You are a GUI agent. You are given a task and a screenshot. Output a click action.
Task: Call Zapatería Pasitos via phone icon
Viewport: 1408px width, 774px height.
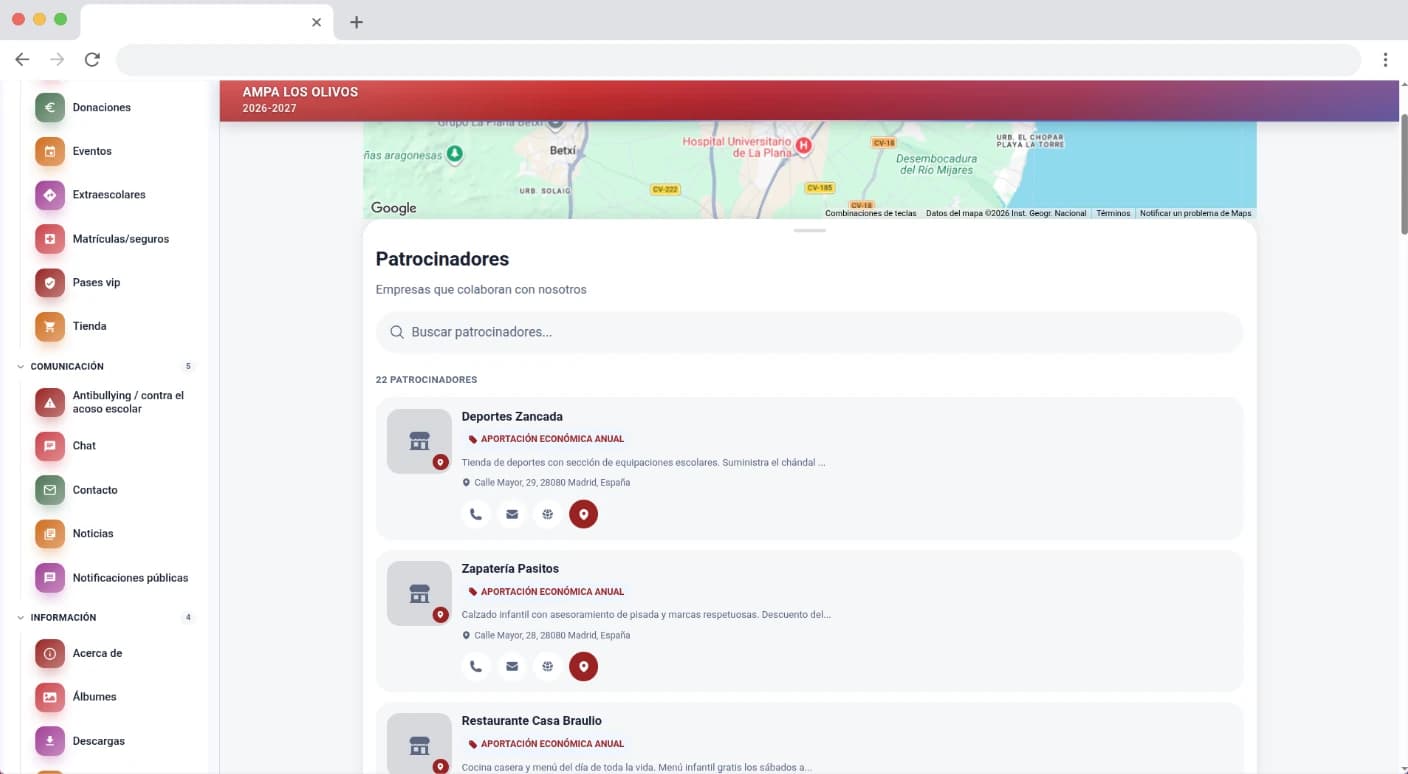point(476,666)
